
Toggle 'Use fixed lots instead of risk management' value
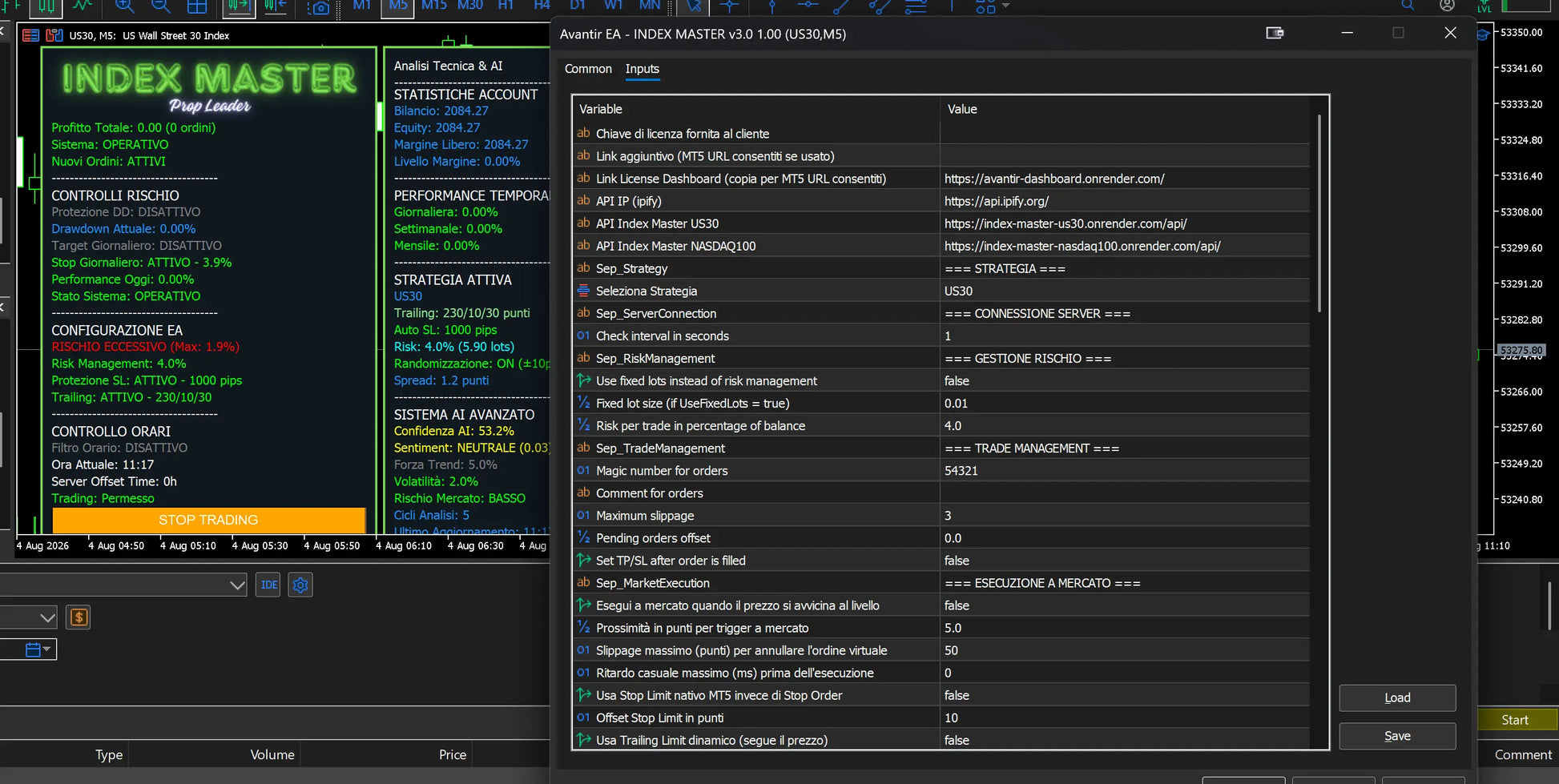pyautogui.click(x=1125, y=381)
